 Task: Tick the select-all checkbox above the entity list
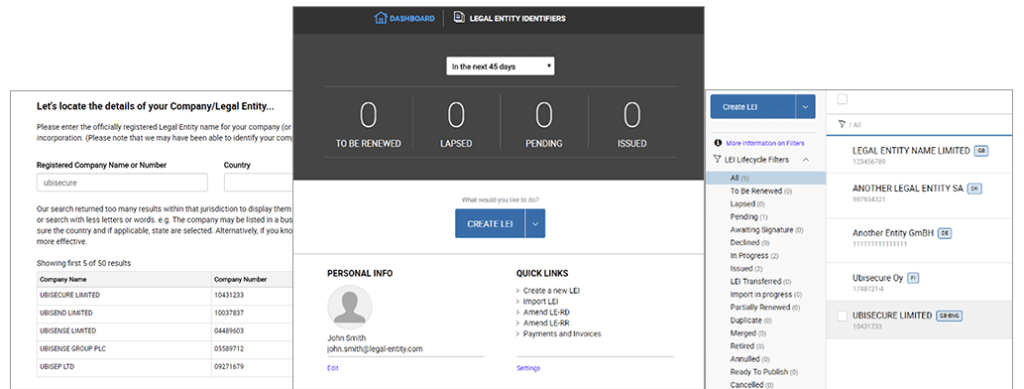click(x=842, y=99)
